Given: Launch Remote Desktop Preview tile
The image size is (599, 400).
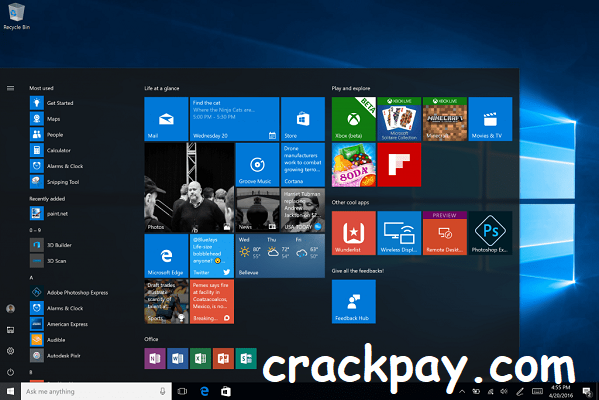Looking at the screenshot, I should pyautogui.click(x=445, y=233).
